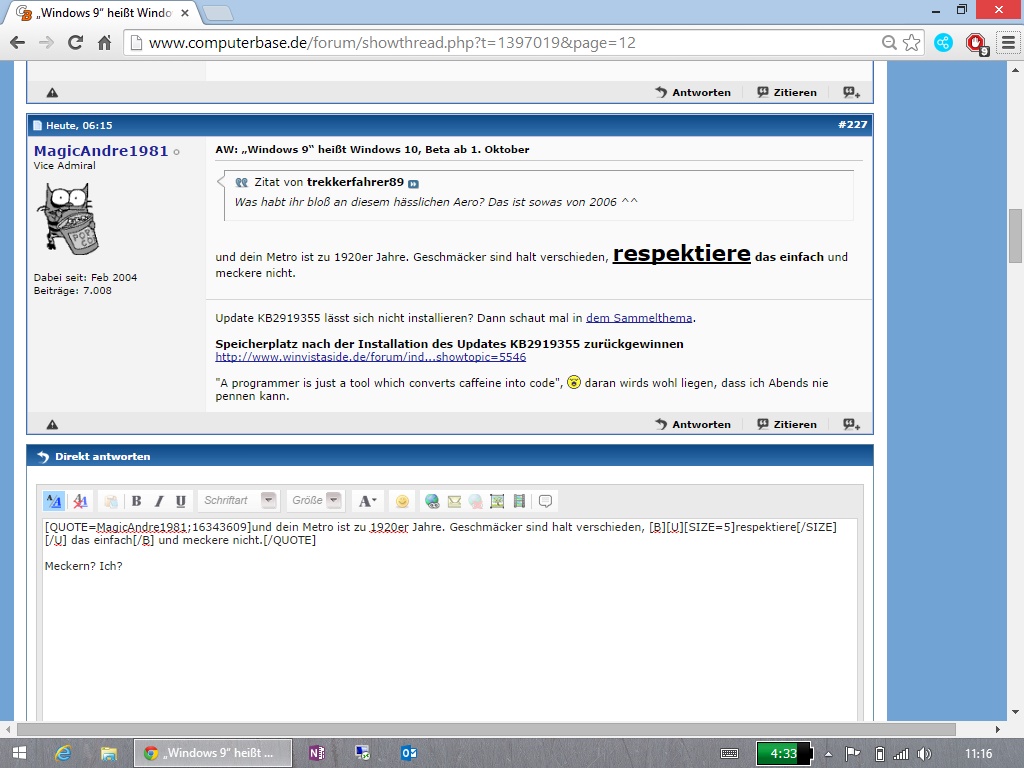Click MagicAndre1981's cat avatar image
Screen dimensions: 1024x768
(67, 219)
